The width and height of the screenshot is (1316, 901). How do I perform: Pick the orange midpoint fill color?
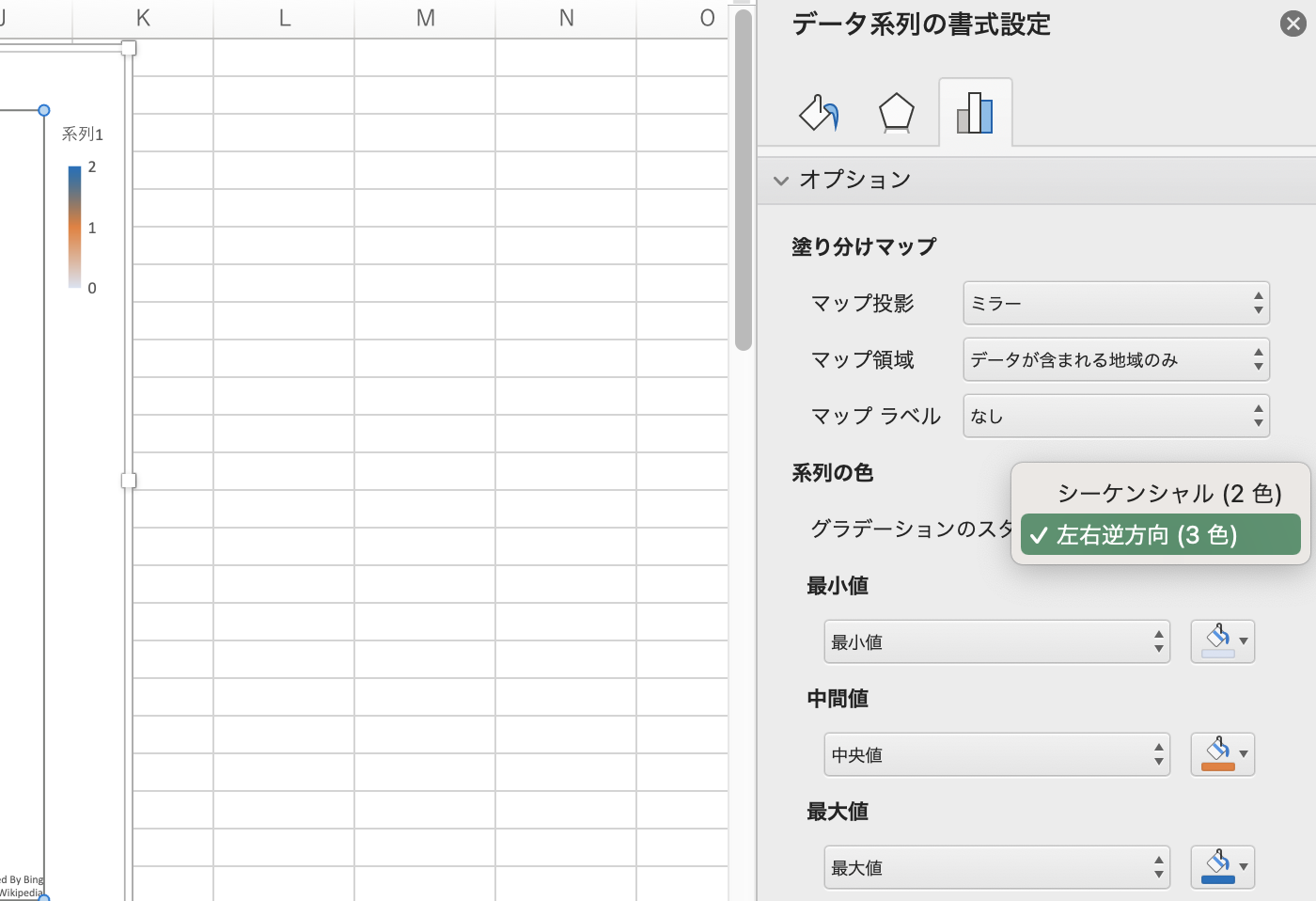pyautogui.click(x=1222, y=754)
